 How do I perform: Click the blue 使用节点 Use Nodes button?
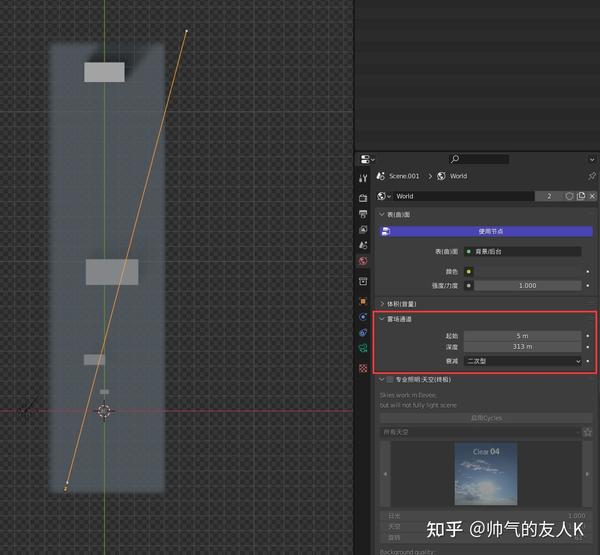pyautogui.click(x=486, y=231)
